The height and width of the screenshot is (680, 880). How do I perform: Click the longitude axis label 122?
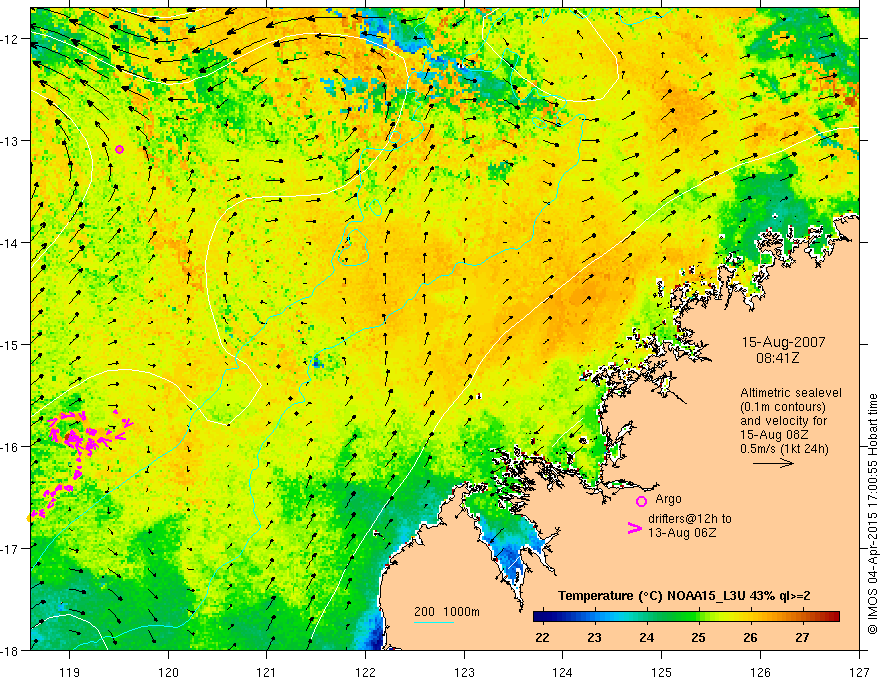(x=365, y=673)
